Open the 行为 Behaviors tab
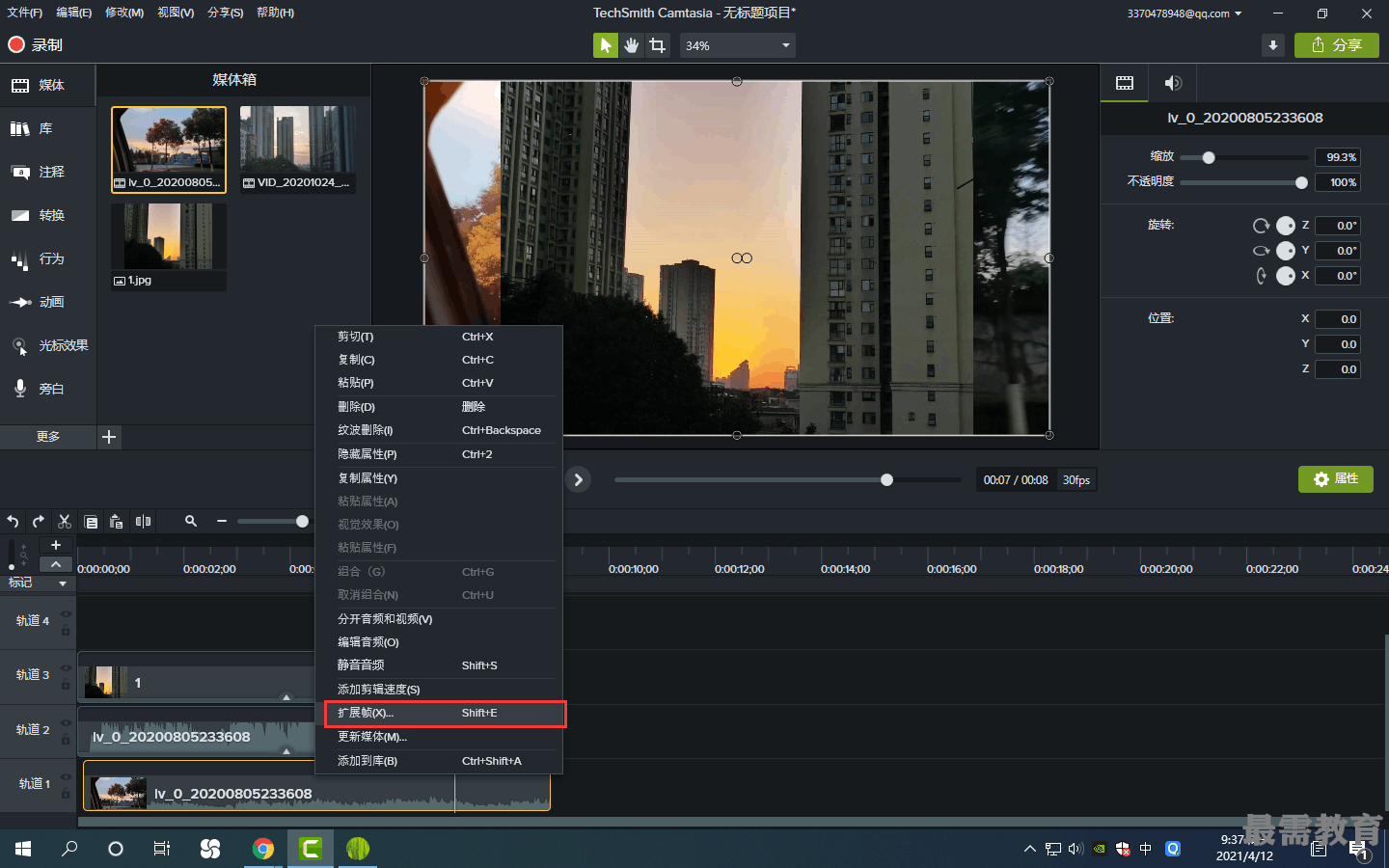This screenshot has width=1389, height=868. (47, 258)
